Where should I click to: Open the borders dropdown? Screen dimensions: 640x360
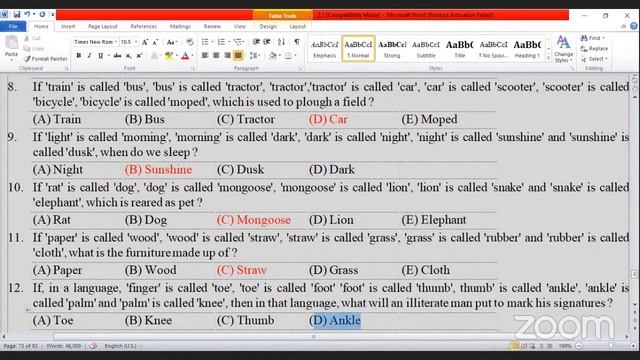(x=295, y=56)
